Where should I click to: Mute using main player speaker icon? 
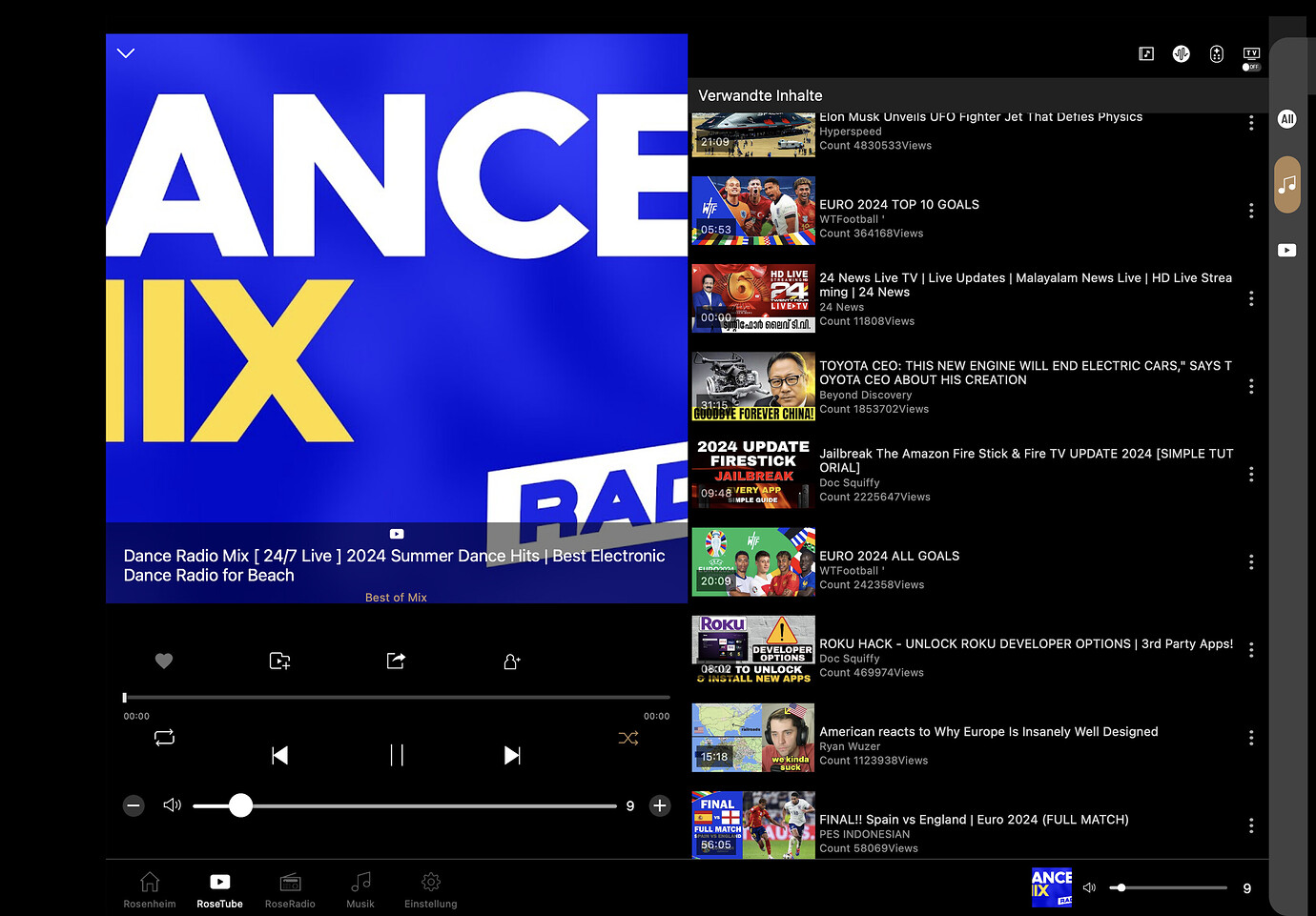(x=173, y=805)
